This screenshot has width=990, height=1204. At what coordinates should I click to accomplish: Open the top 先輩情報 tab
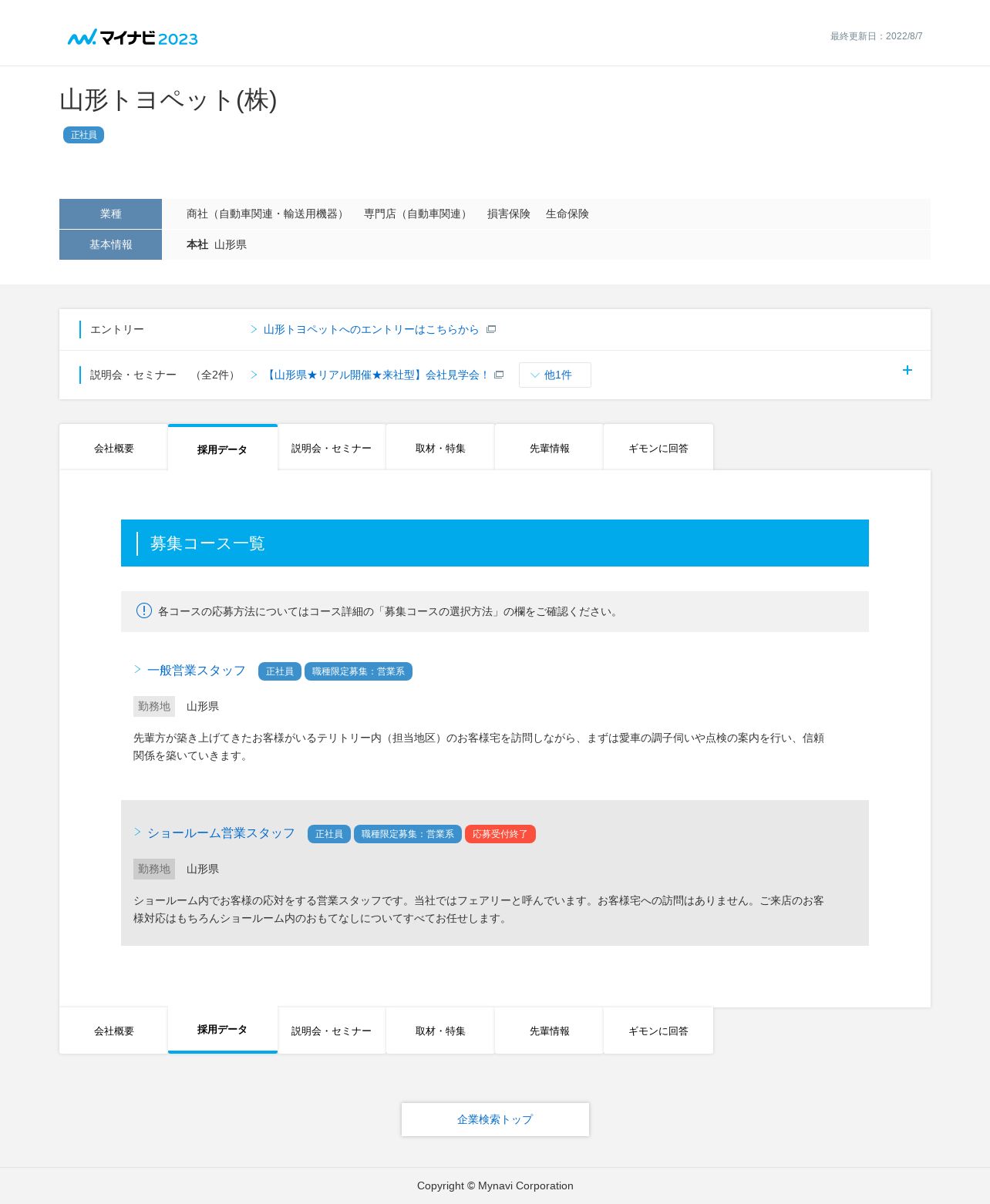coord(550,448)
